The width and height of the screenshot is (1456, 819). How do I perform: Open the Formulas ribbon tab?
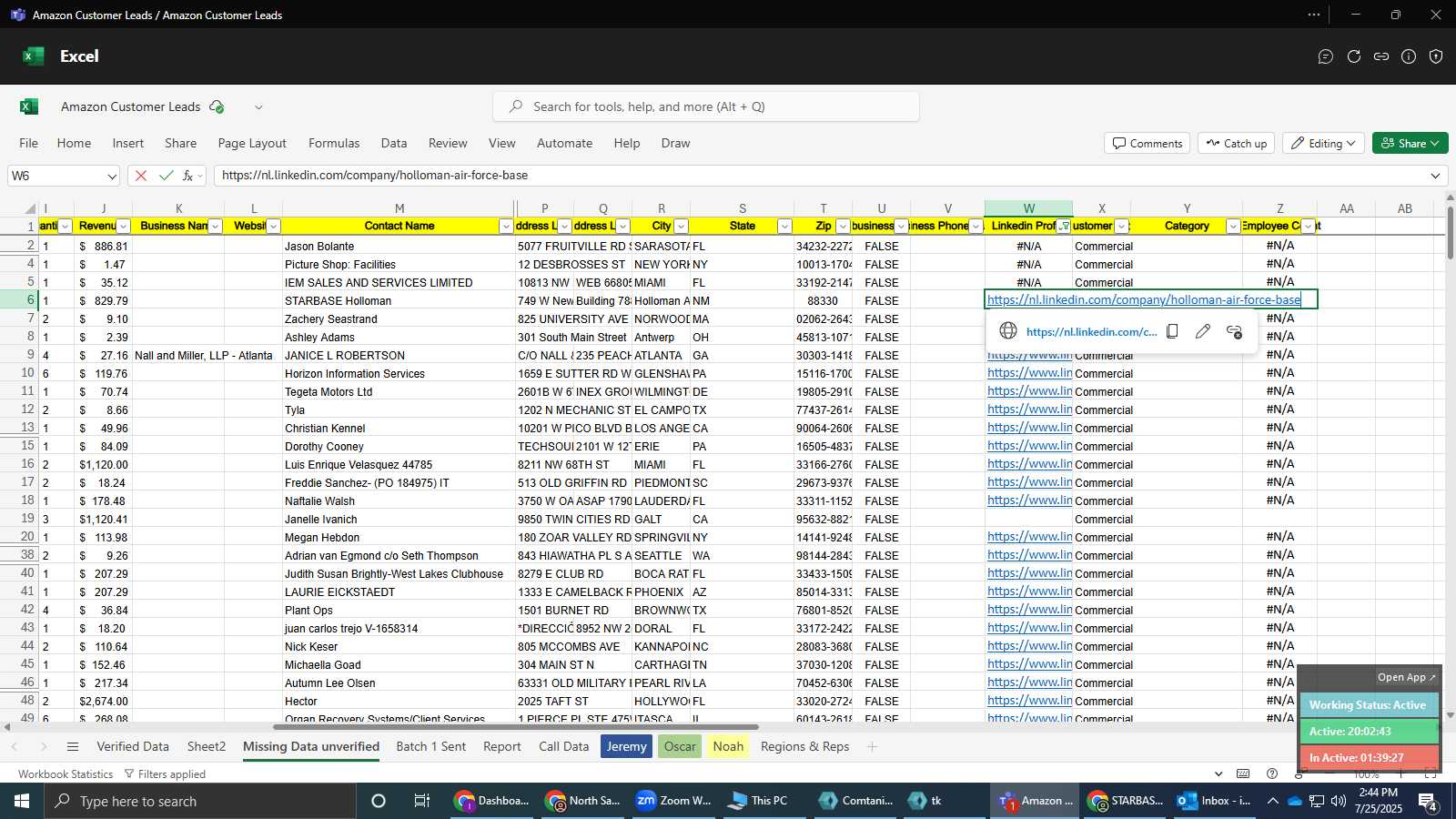tap(334, 143)
